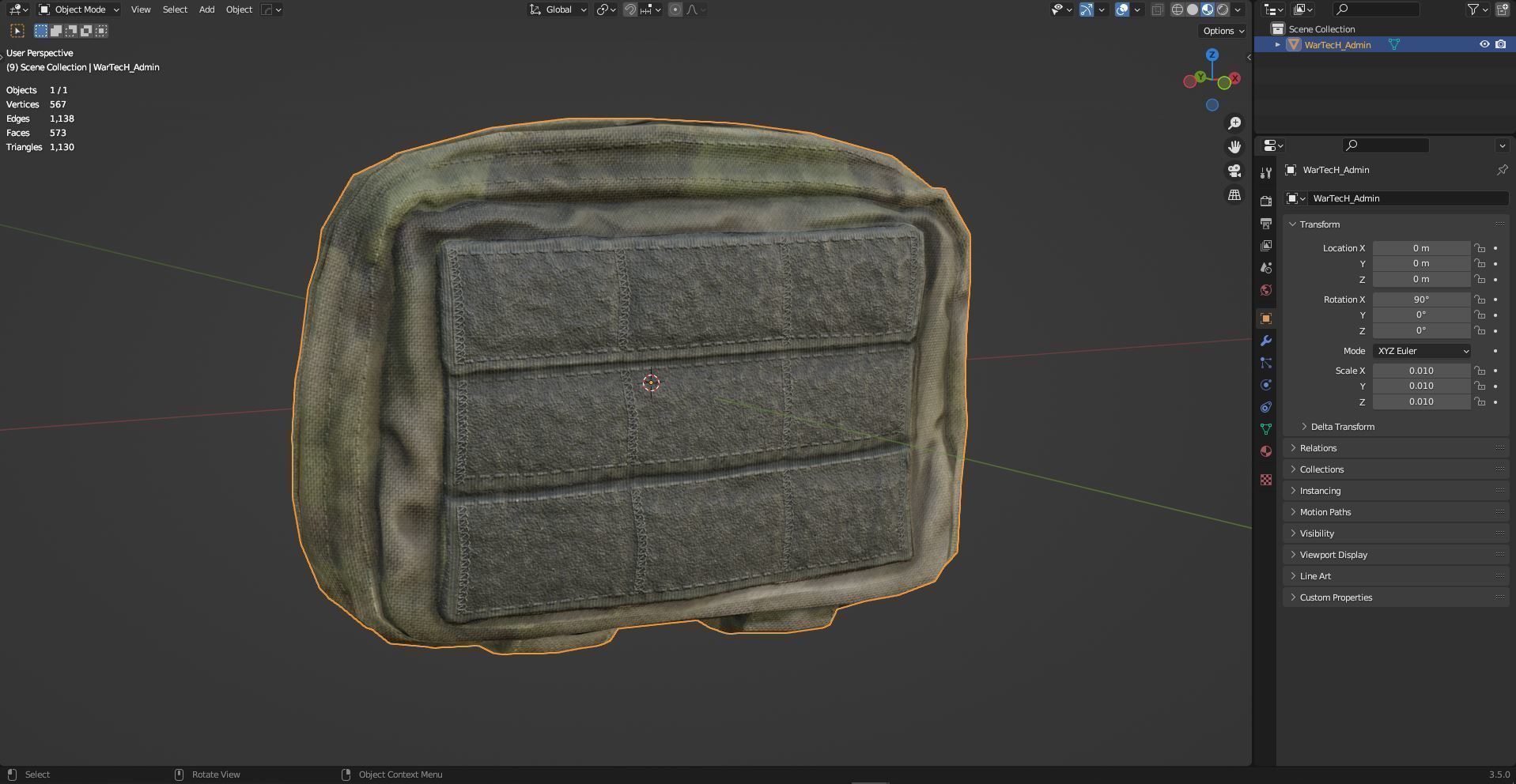This screenshot has width=1516, height=784.
Task: Open the View menu
Action: (x=140, y=9)
